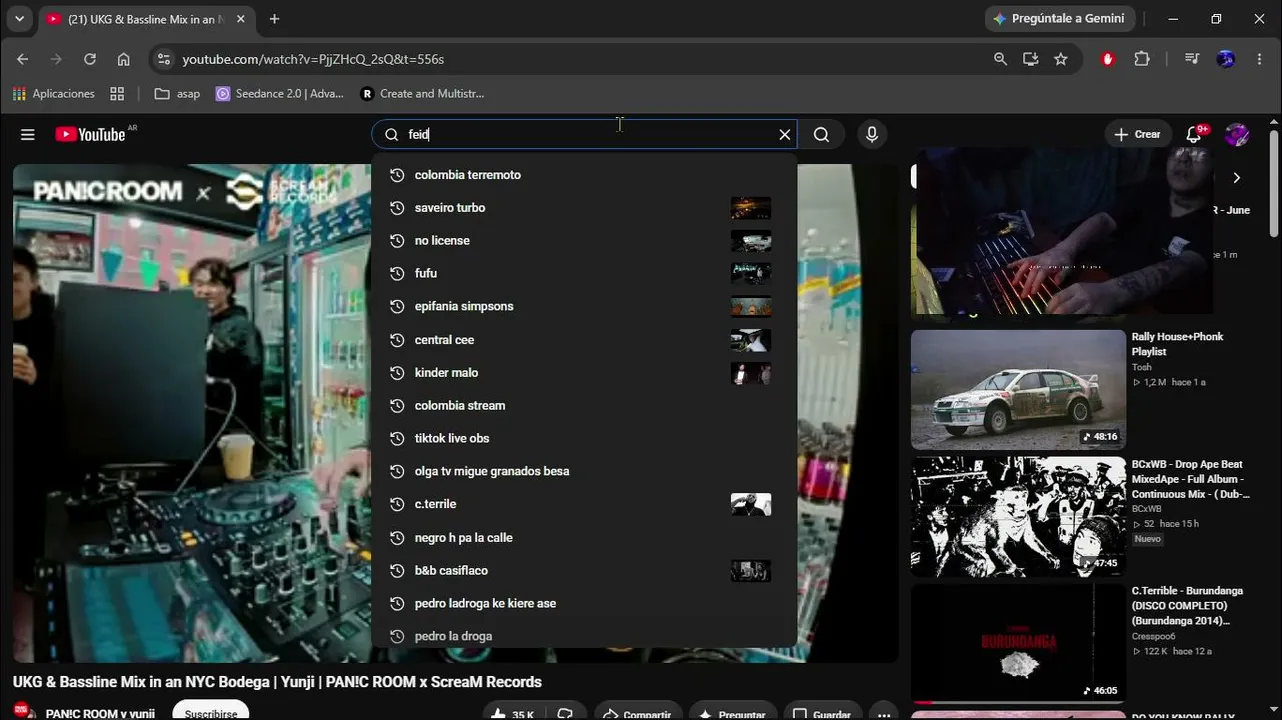This screenshot has height=720, width=1282.
Task: Reload the current page
Action: [90, 59]
